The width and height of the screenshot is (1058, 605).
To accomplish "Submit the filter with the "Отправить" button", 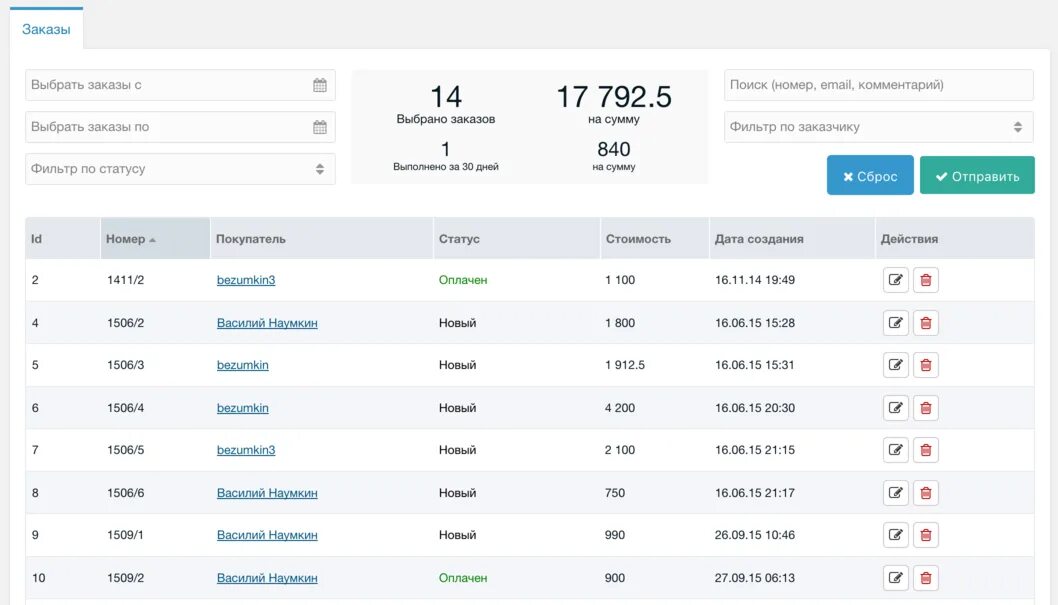I will click(977, 175).
